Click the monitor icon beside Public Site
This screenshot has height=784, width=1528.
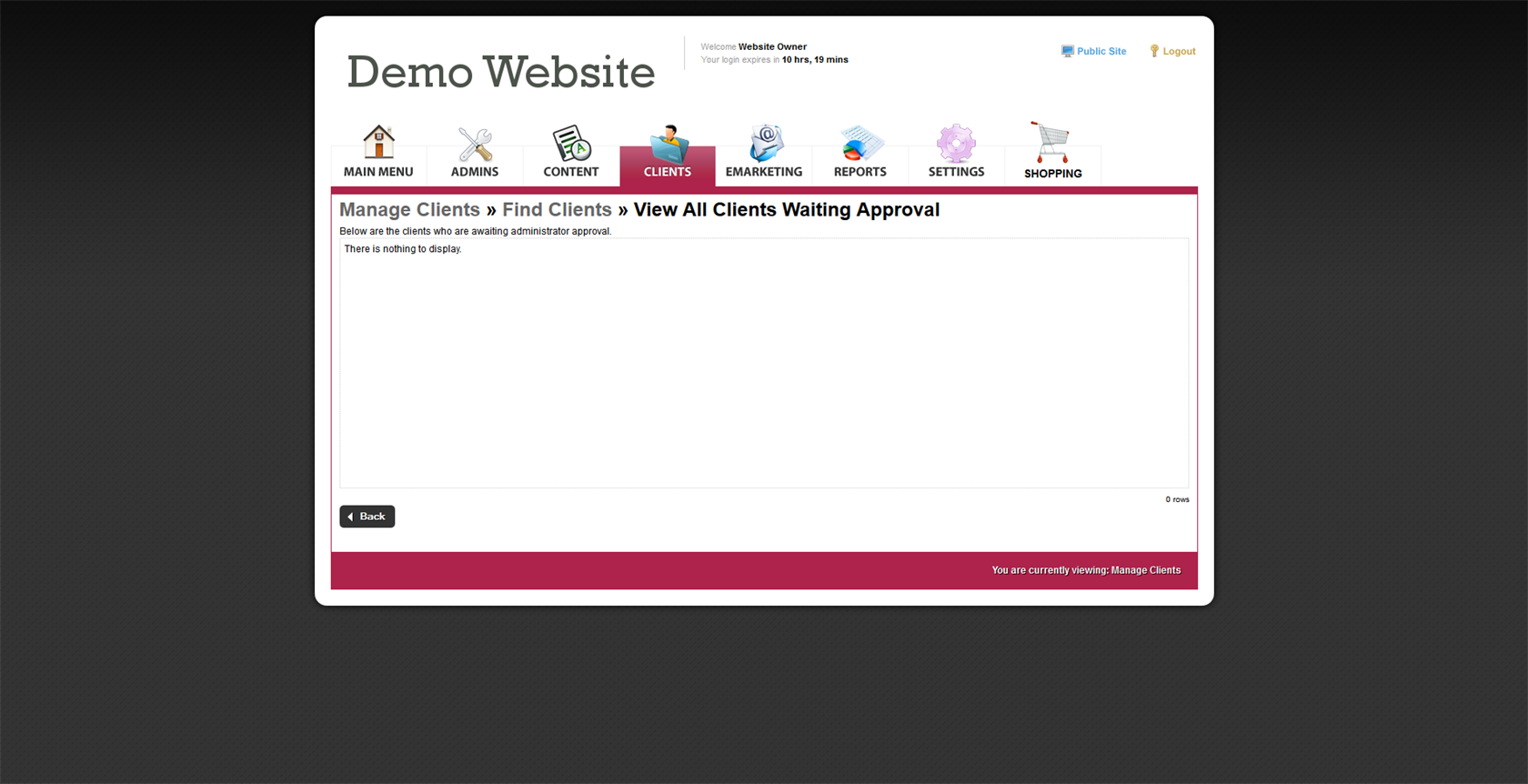(x=1067, y=52)
